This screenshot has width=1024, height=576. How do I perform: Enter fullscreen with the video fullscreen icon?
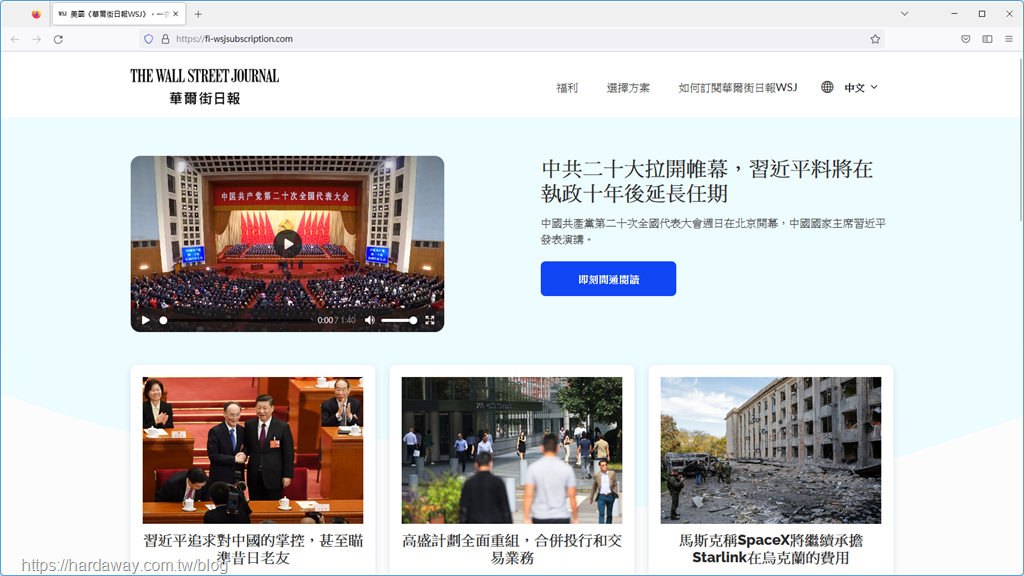coord(430,320)
